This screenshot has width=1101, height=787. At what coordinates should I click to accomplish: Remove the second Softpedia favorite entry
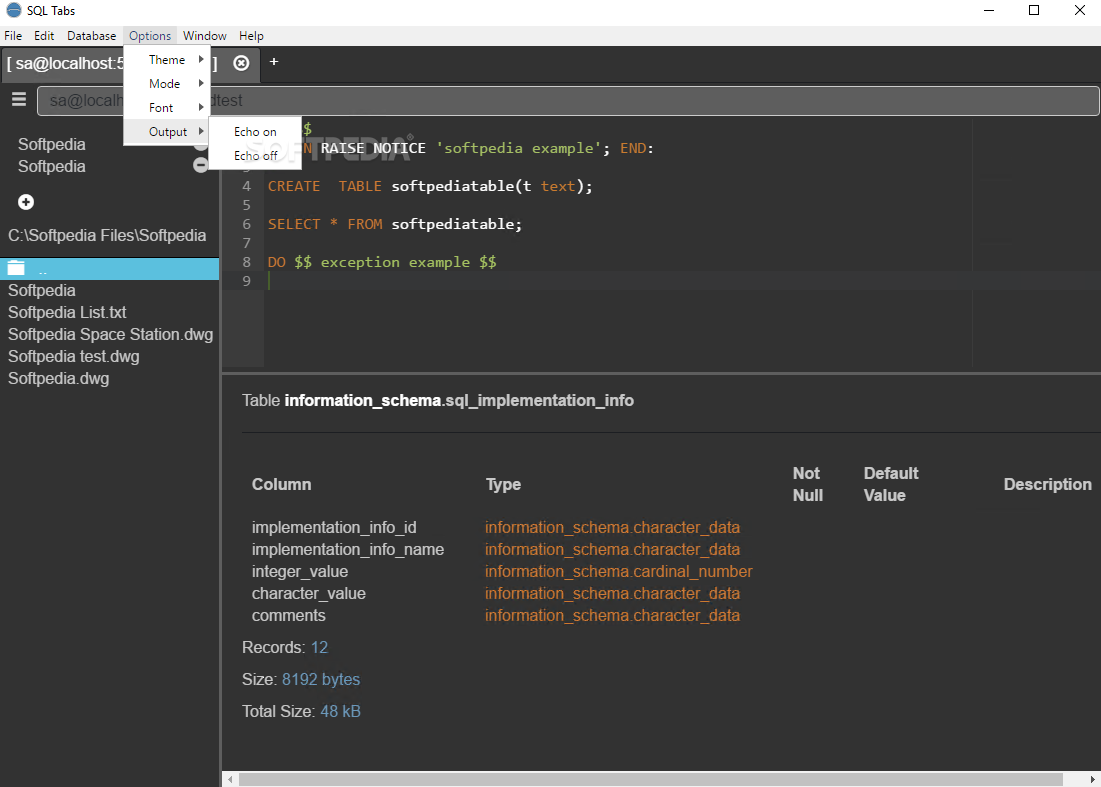click(201, 165)
